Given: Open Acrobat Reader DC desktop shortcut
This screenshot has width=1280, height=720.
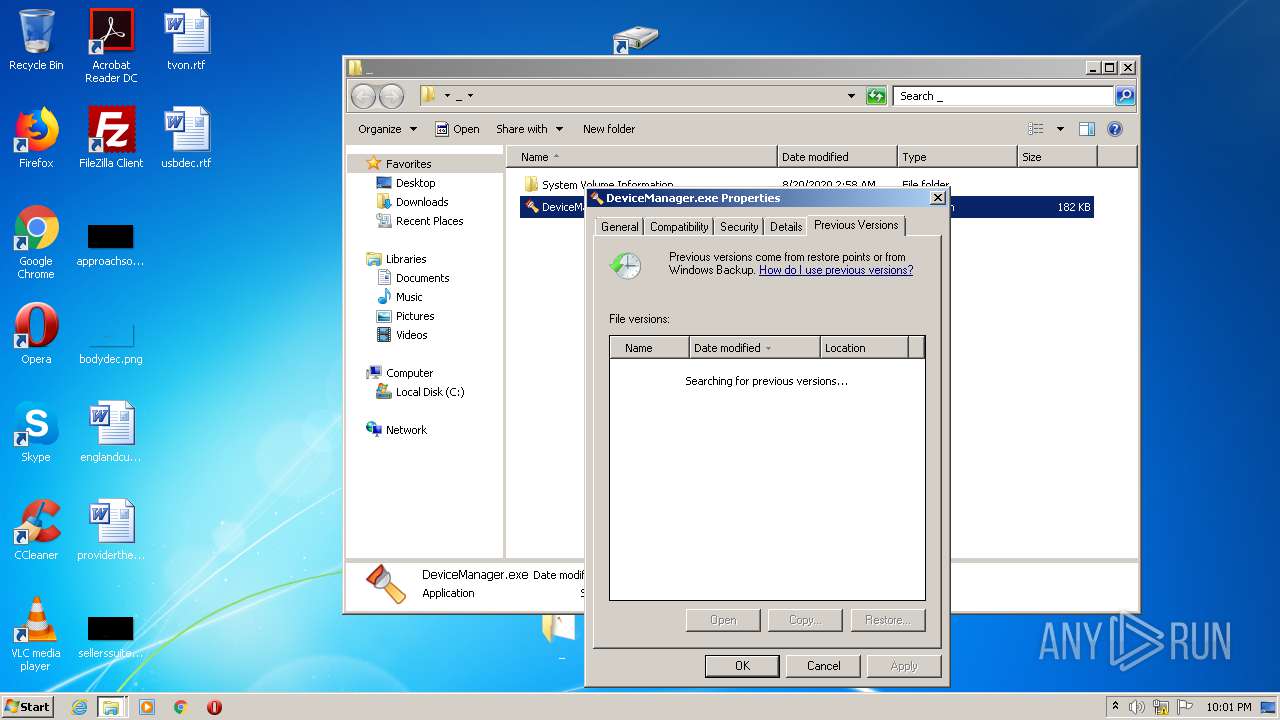Looking at the screenshot, I should click(111, 46).
